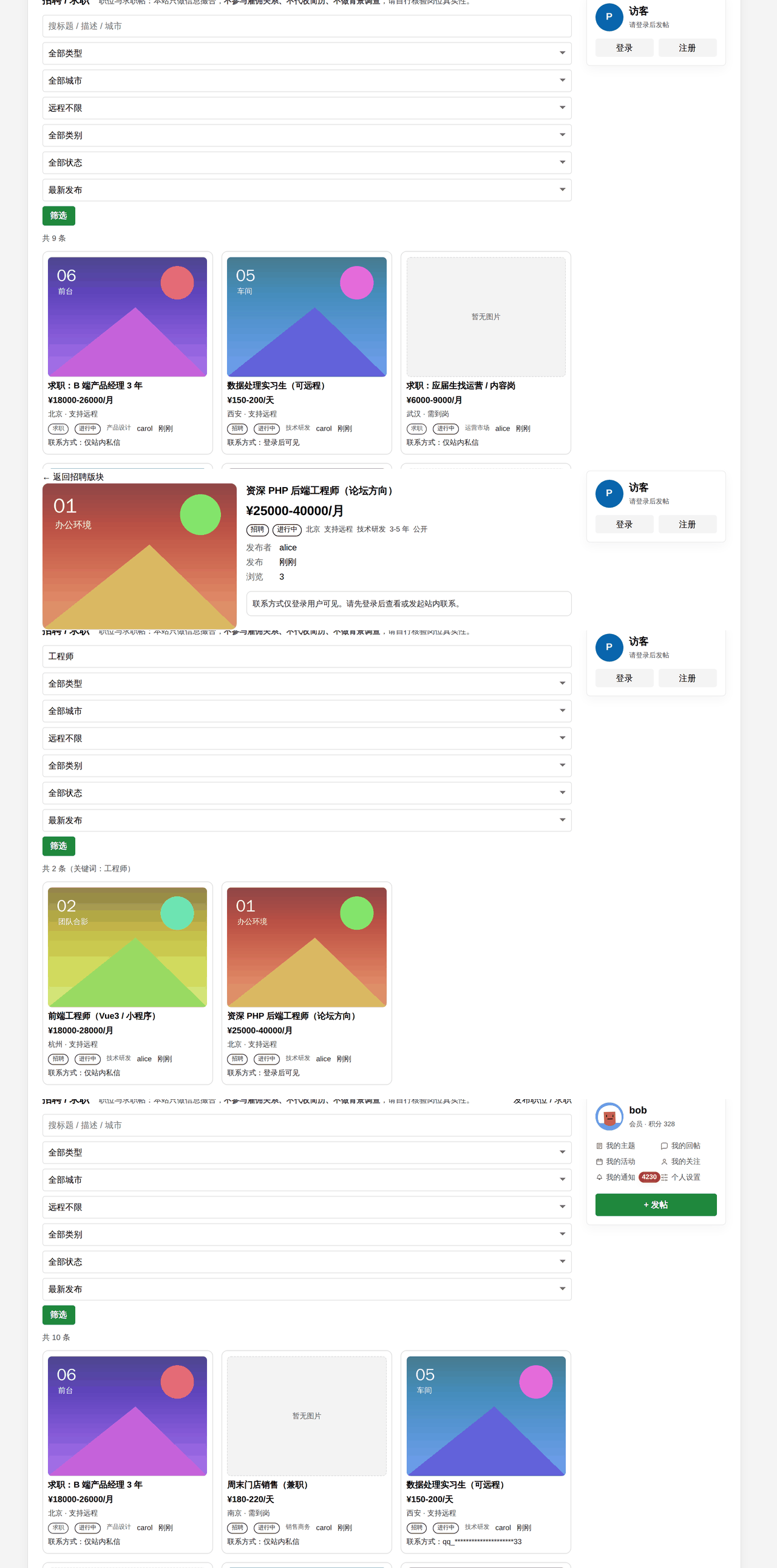The height and width of the screenshot is (1568, 777).
Task: Click 筛选 button above 共 9 条
Action: coord(58,216)
